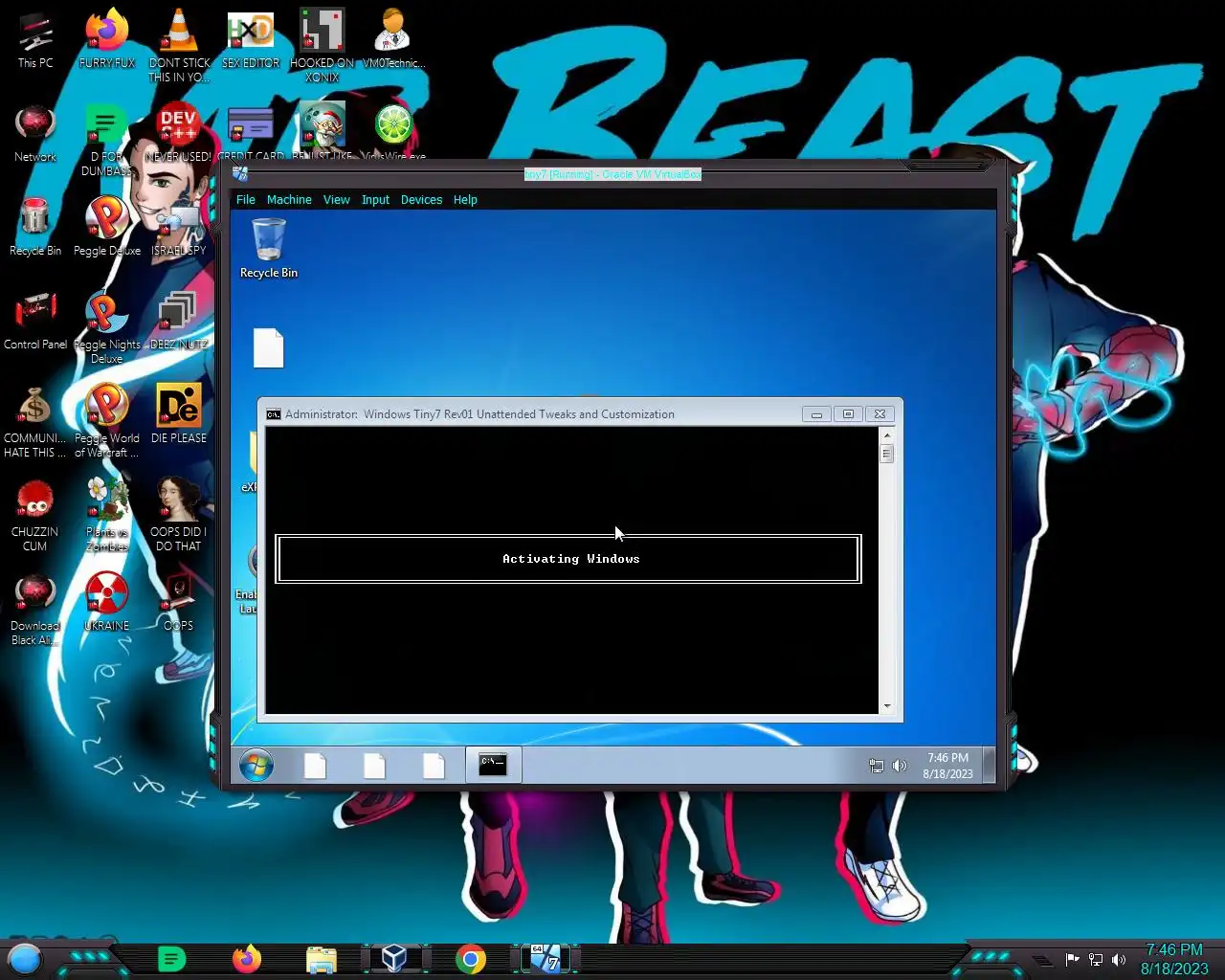
Task: Click the command prompt scrollbar down arrow
Action: pos(887,706)
